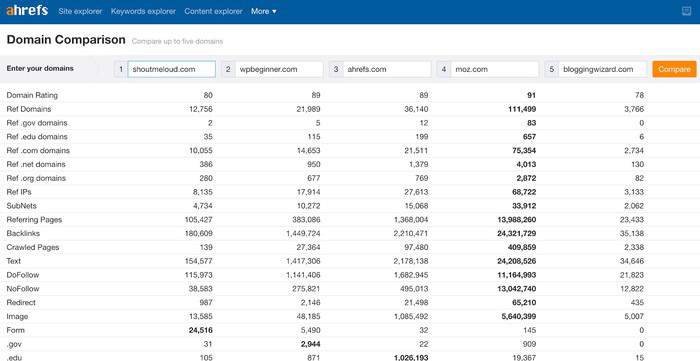Click the Compare button

click(674, 69)
